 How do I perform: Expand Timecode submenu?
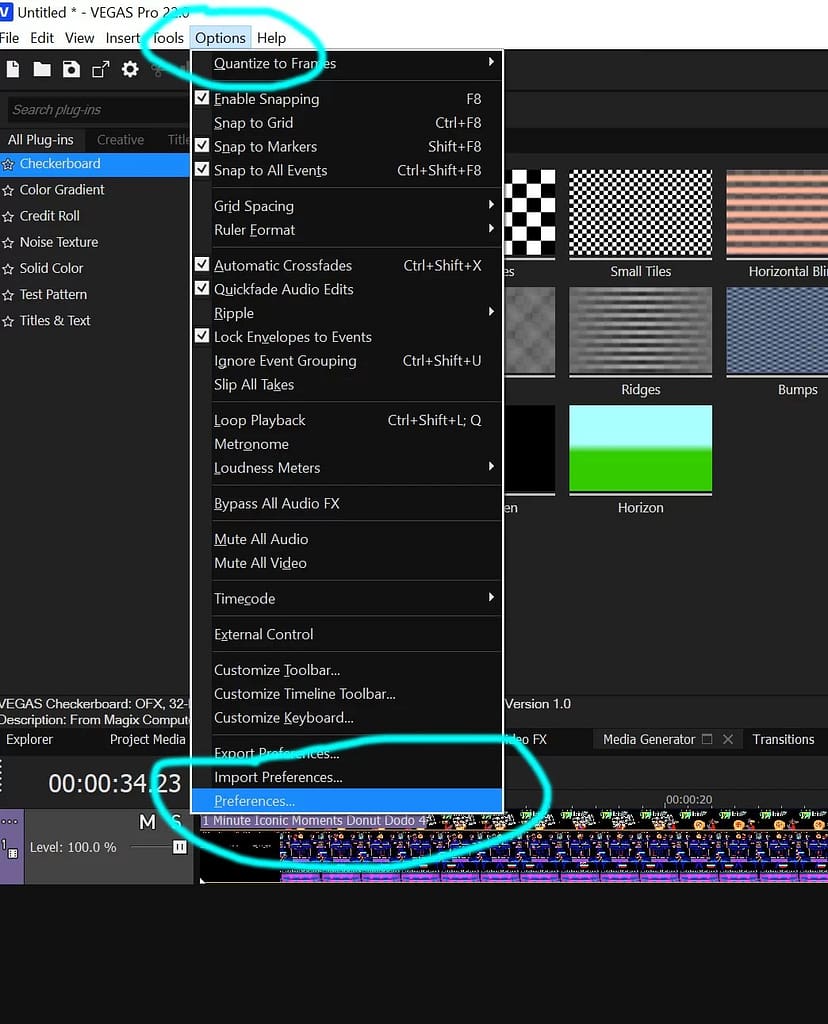(x=347, y=598)
